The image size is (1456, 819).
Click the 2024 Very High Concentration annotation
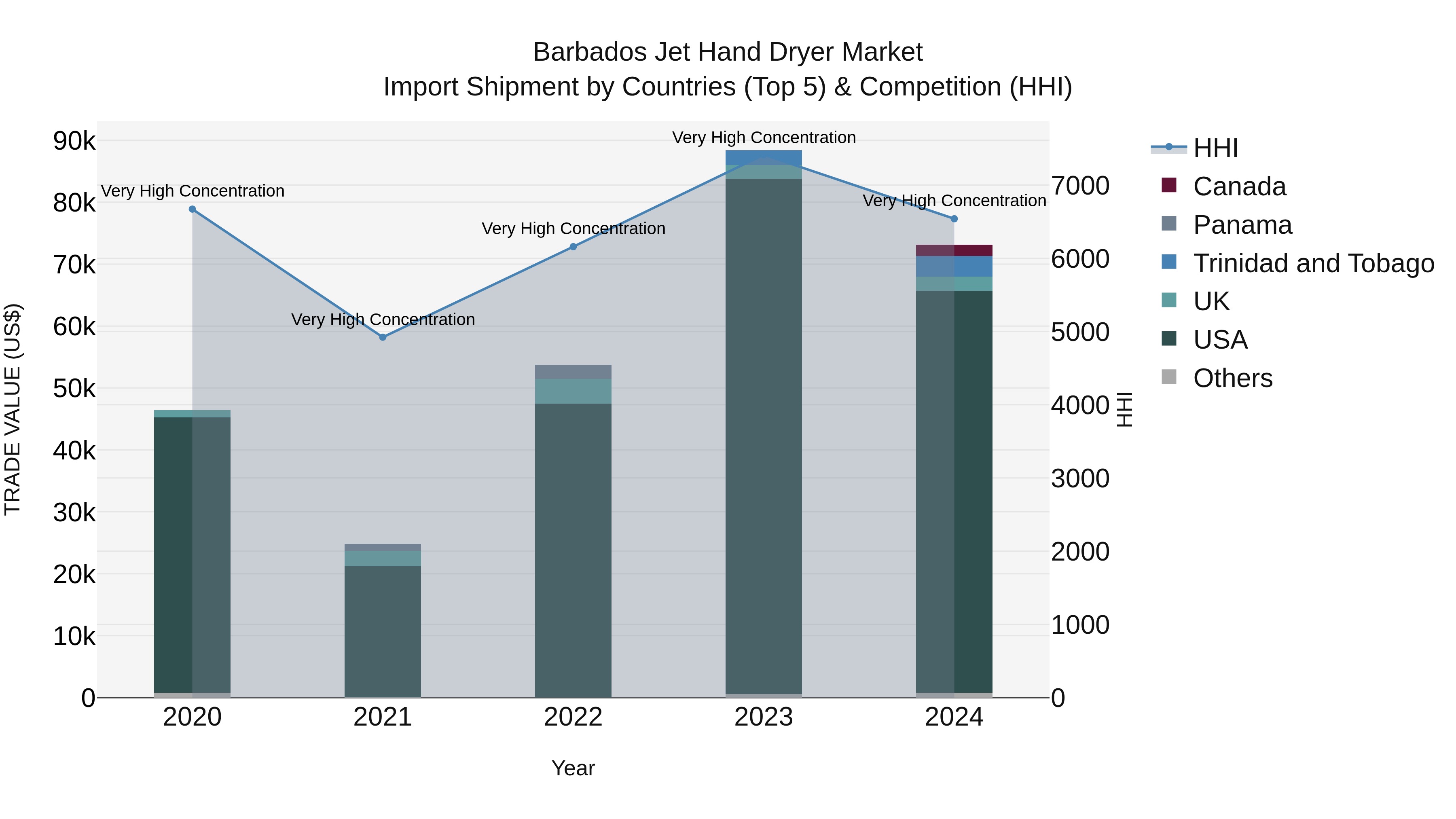click(x=954, y=201)
